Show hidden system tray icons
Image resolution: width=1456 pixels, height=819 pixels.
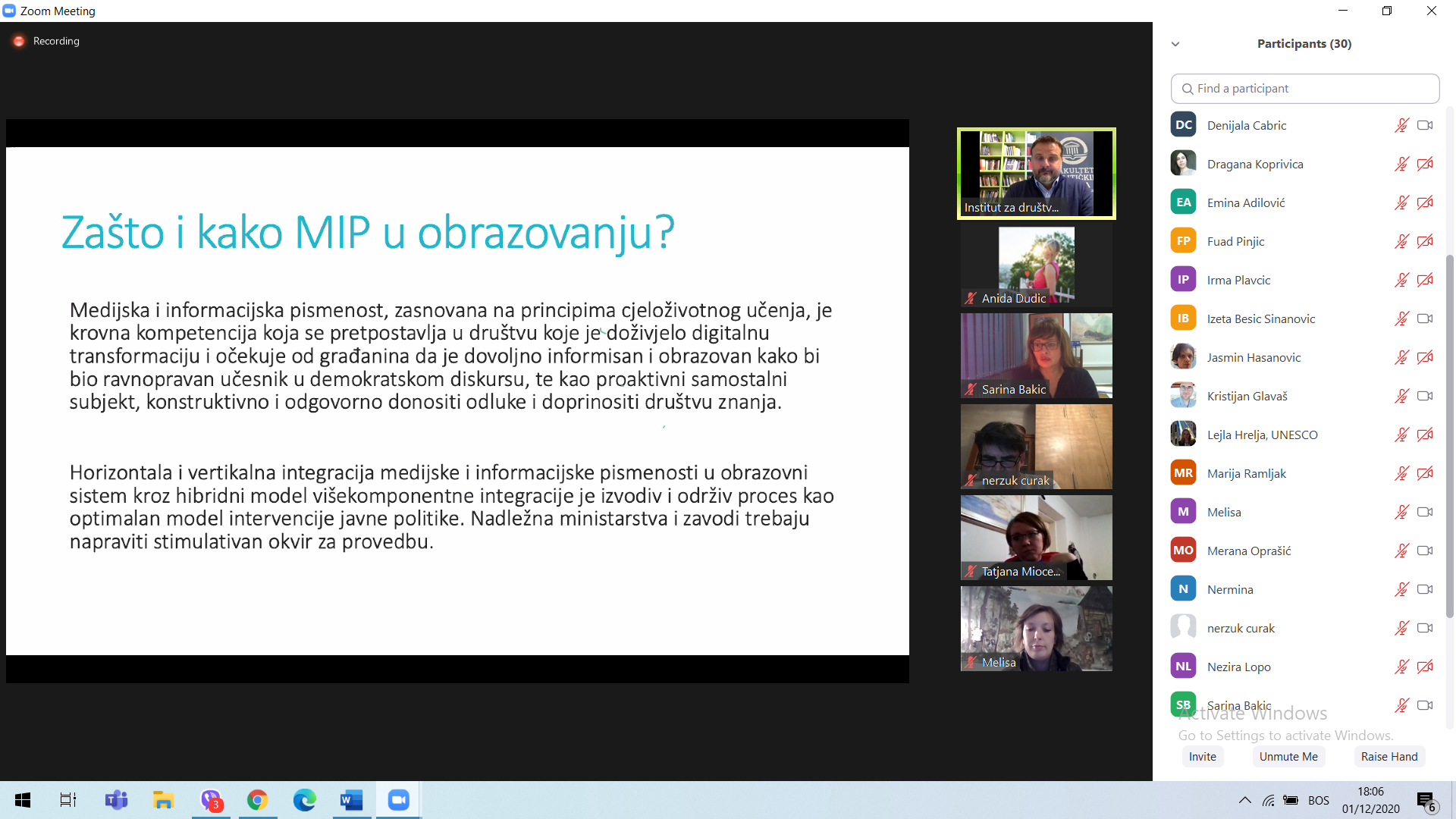point(1244,800)
